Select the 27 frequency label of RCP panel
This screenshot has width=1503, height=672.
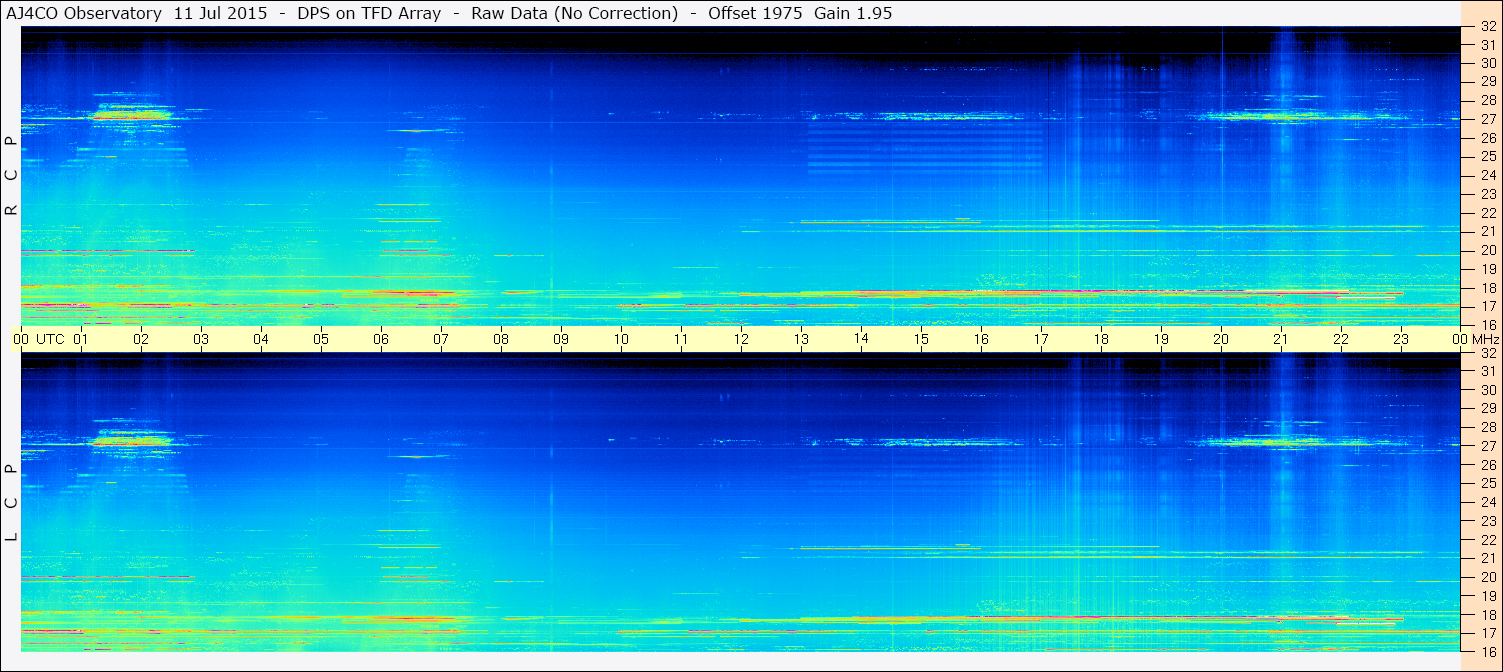pos(1487,119)
